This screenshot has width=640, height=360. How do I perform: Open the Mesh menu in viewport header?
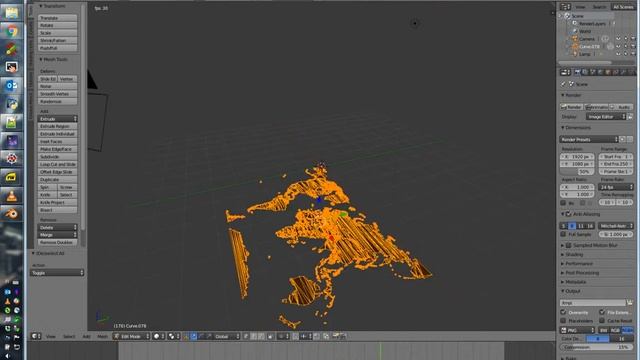pyautogui.click(x=102, y=336)
